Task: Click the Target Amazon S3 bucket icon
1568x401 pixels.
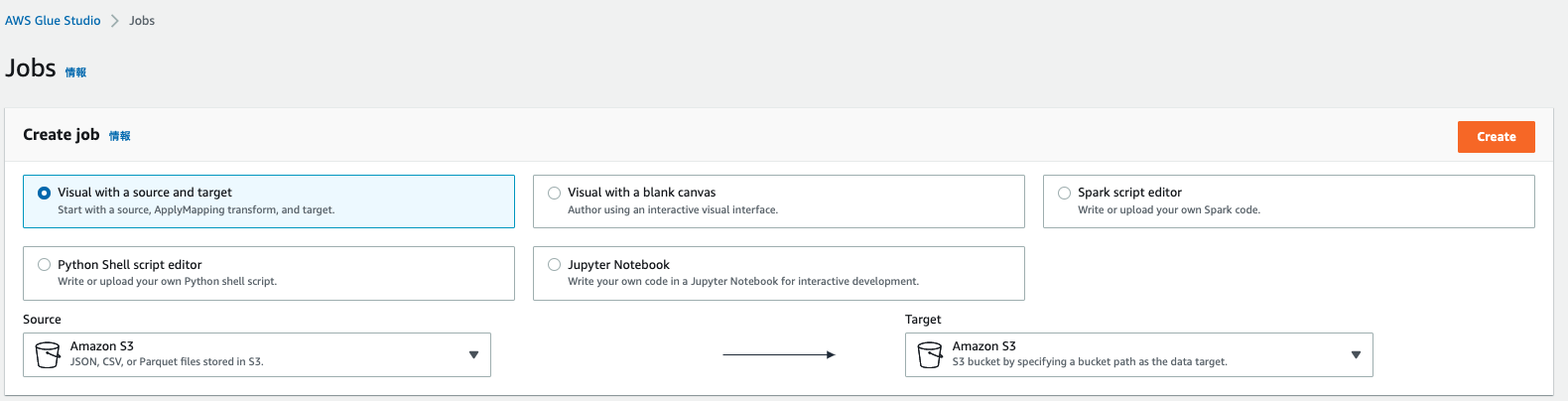Action: (930, 354)
